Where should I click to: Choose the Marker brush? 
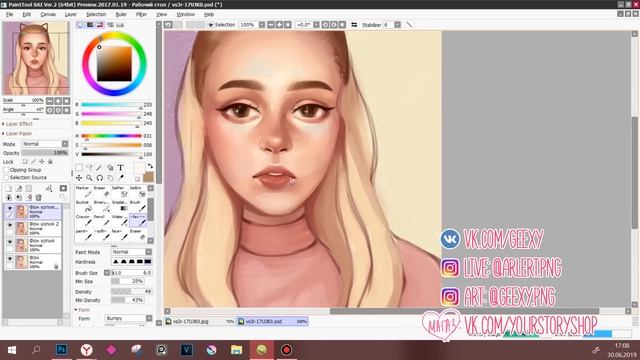pos(84,191)
